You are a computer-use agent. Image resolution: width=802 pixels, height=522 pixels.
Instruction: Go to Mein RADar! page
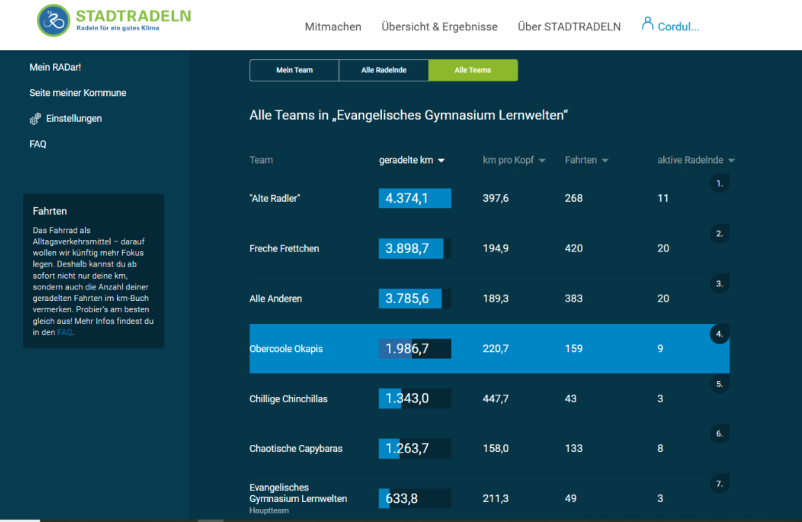55,67
